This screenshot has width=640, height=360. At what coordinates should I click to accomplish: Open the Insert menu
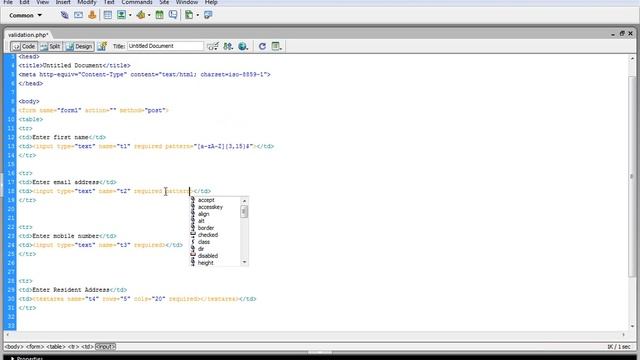pyautogui.click(x=63, y=2)
